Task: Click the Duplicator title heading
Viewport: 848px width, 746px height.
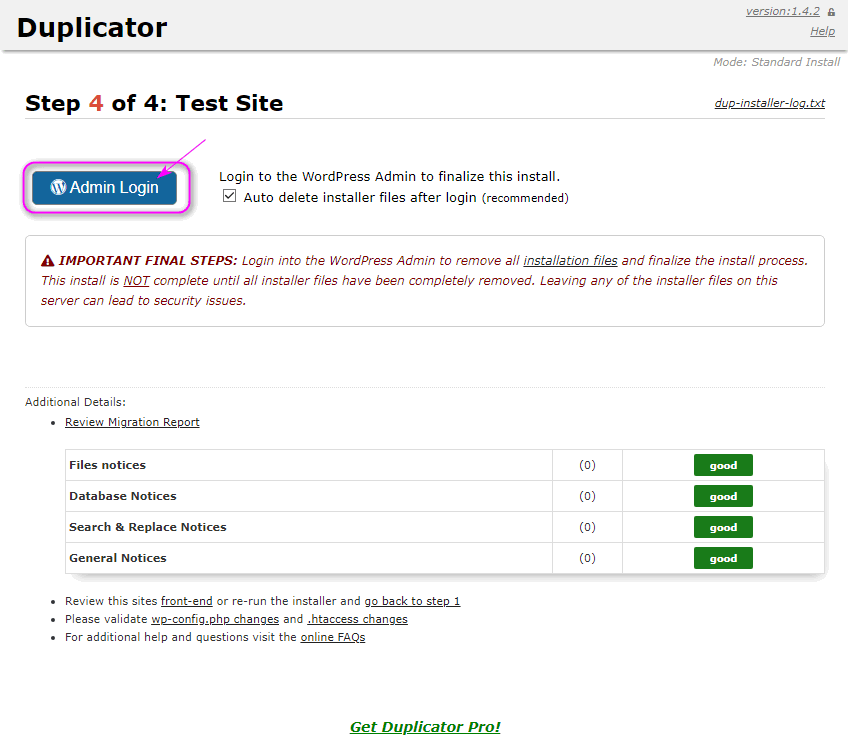Action: 92,28
